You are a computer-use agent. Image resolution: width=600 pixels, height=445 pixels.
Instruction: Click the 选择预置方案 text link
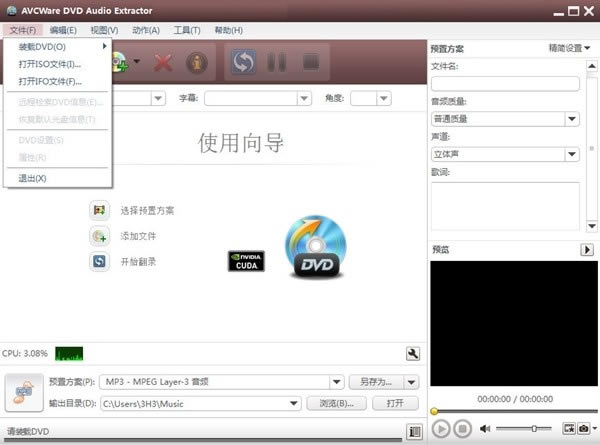click(x=147, y=210)
